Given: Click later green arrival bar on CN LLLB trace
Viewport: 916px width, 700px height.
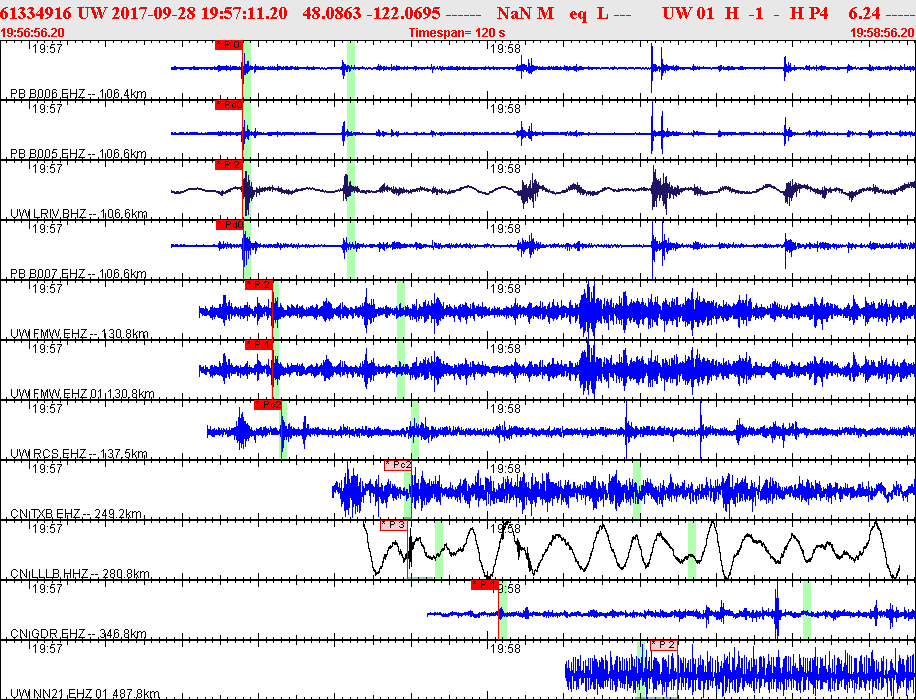Looking at the screenshot, I should click(692, 550).
